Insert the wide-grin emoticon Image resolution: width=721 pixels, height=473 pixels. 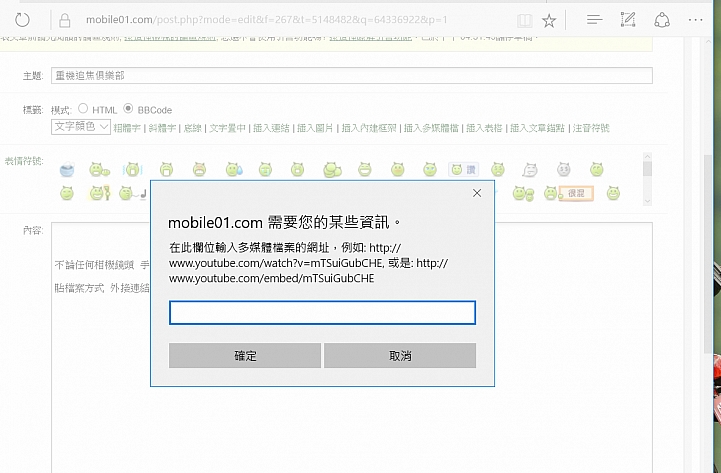coord(365,170)
